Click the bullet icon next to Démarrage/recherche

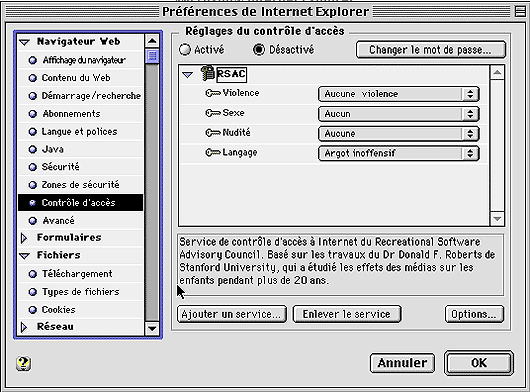33,96
